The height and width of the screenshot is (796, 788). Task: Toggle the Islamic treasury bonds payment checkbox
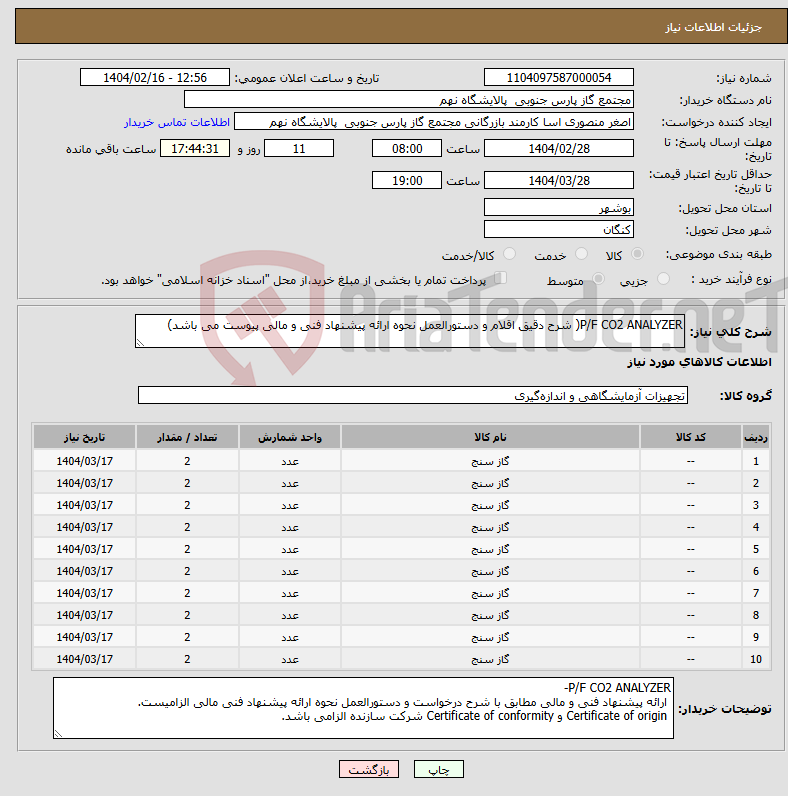pyautogui.click(x=501, y=278)
